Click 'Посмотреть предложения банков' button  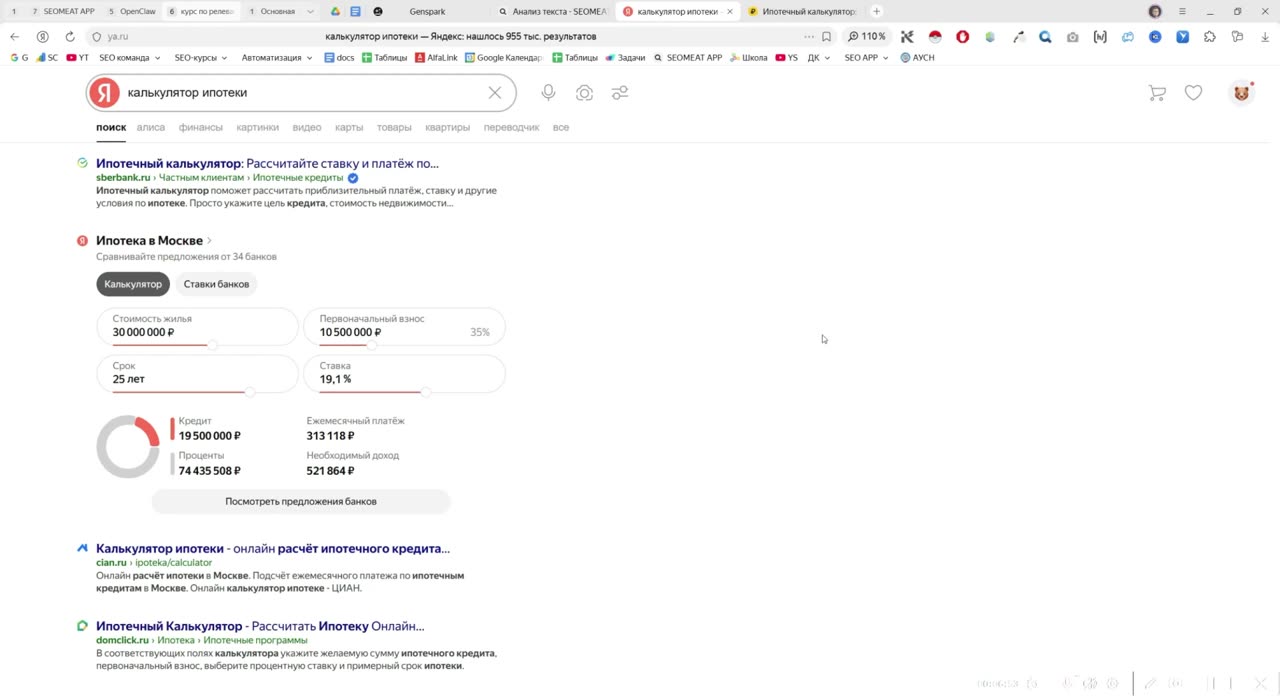point(301,501)
